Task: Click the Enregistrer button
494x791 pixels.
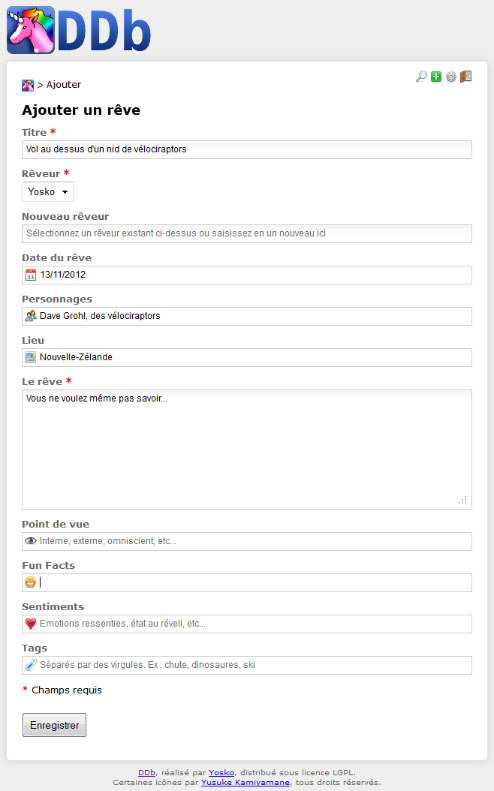Action: click(x=54, y=725)
